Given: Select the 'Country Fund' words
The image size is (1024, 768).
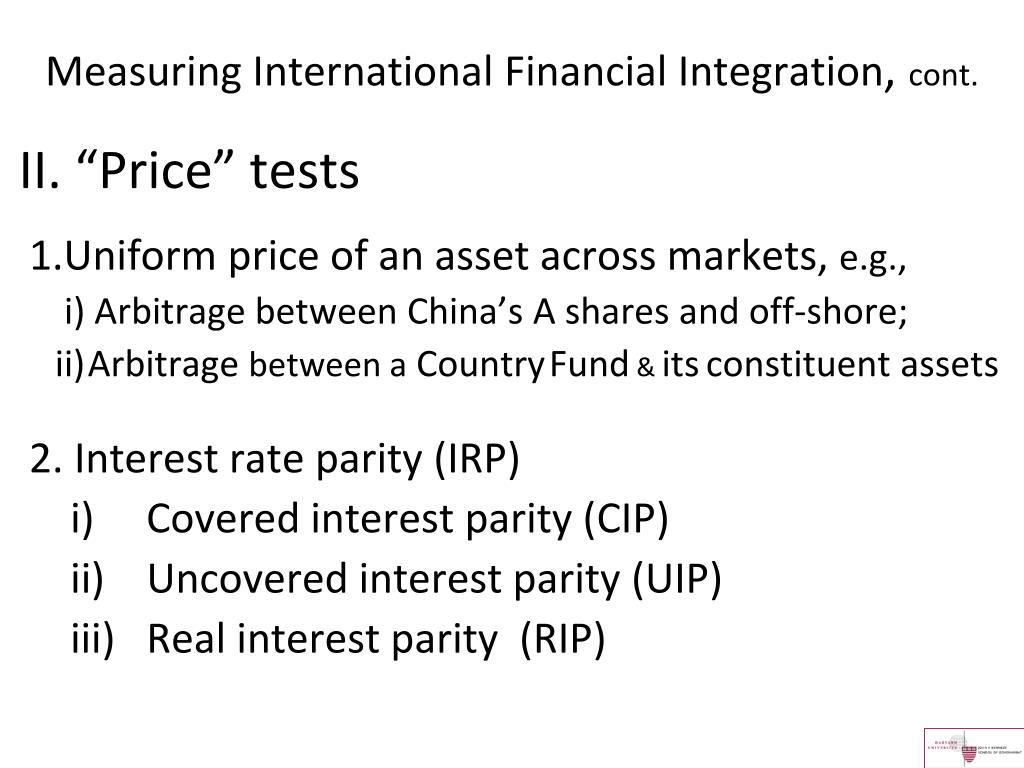Looking at the screenshot, I should (x=522, y=364).
